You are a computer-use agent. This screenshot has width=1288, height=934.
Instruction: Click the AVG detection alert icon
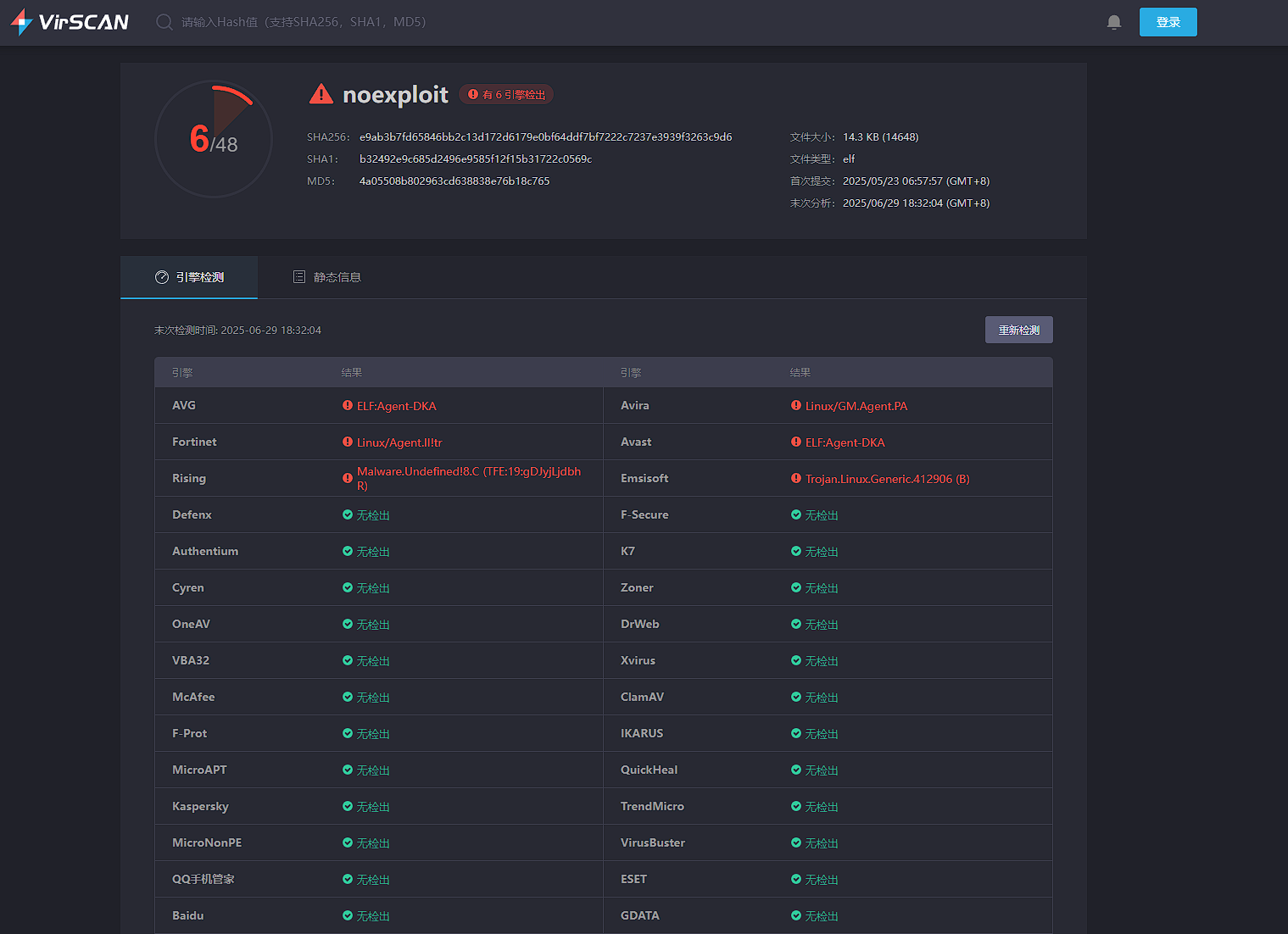tap(348, 406)
